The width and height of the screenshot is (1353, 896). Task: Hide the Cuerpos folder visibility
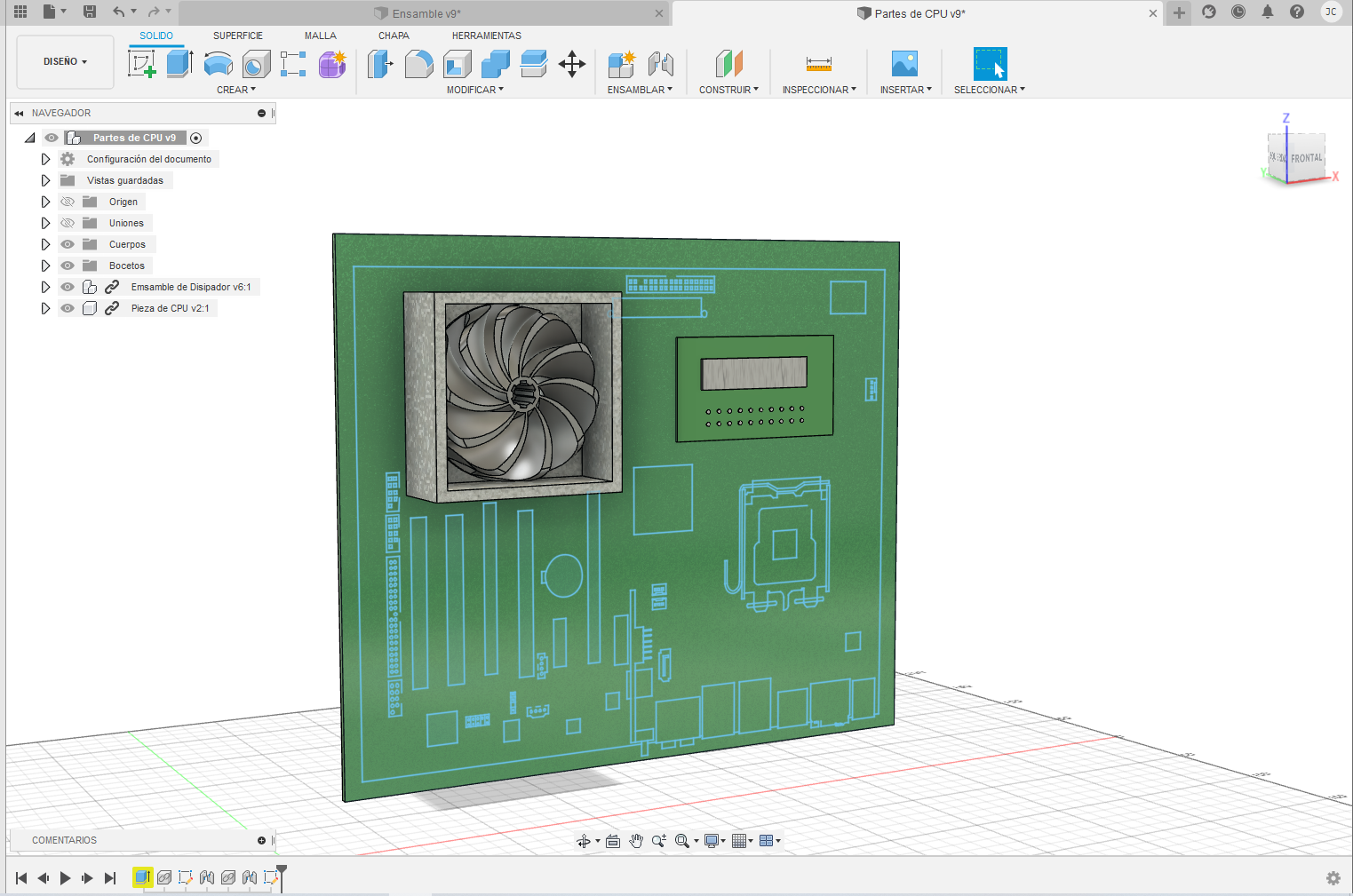point(68,244)
